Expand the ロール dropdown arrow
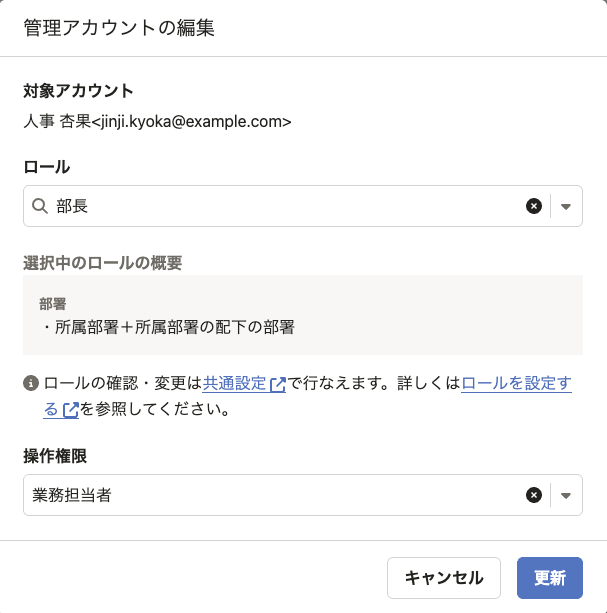This screenshot has height=613, width=607. (566, 206)
